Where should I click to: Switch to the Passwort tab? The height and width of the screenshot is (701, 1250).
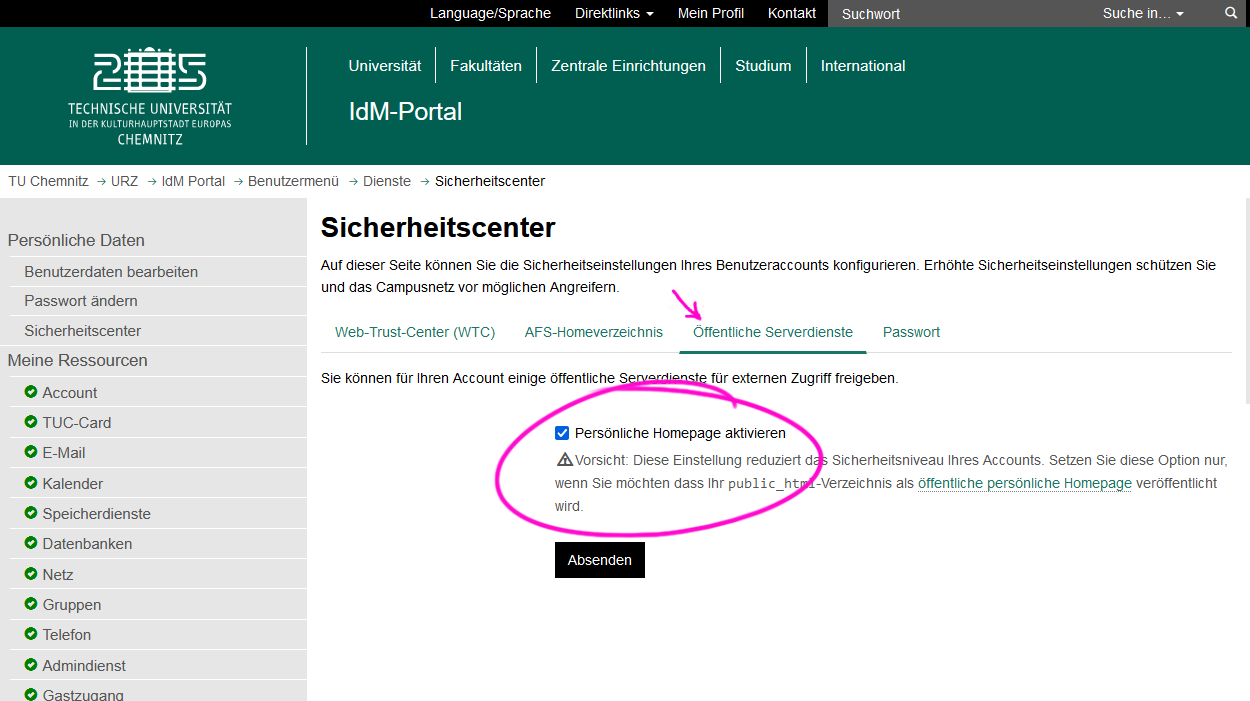click(911, 332)
